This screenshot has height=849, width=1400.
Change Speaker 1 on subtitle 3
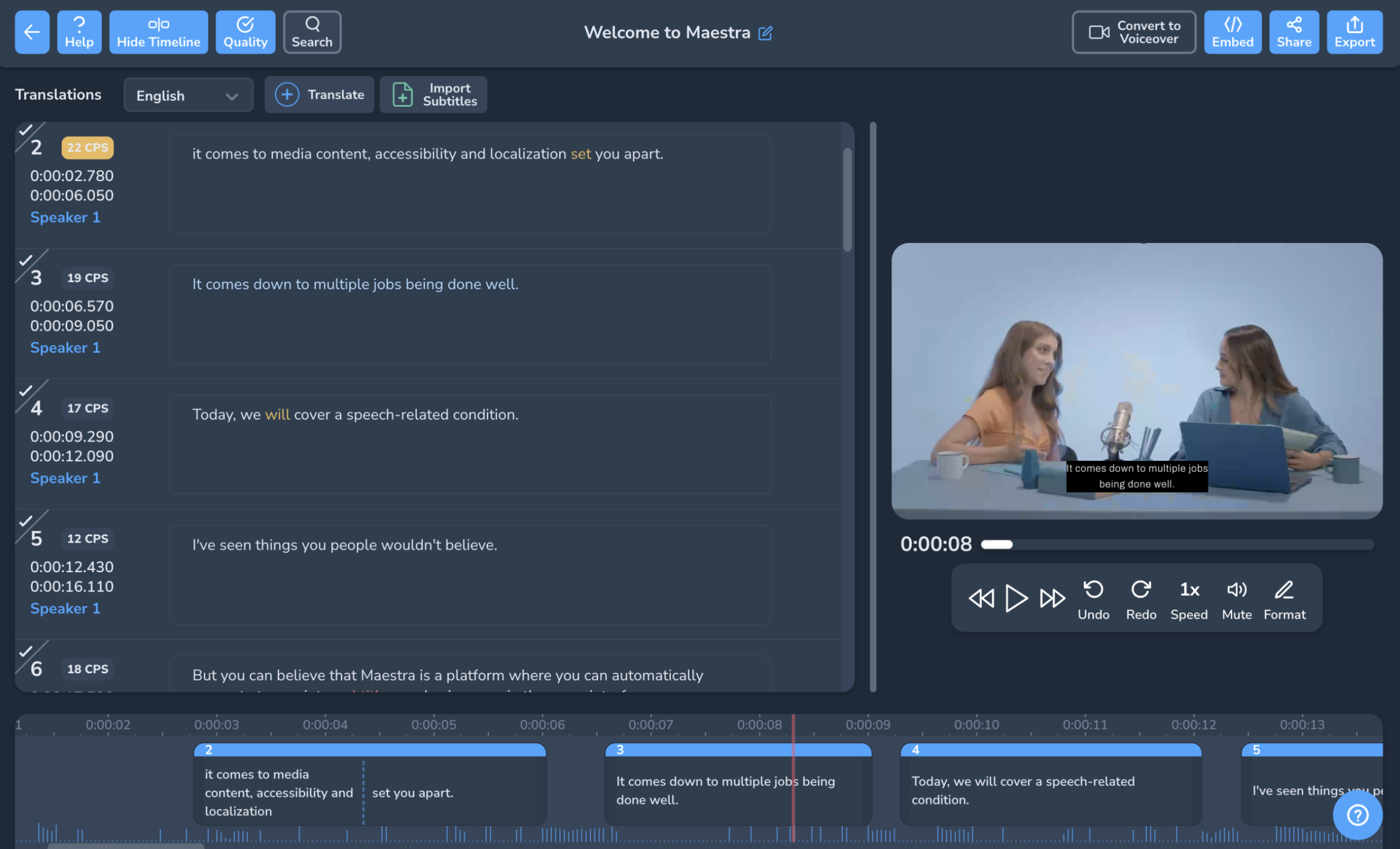click(x=65, y=347)
